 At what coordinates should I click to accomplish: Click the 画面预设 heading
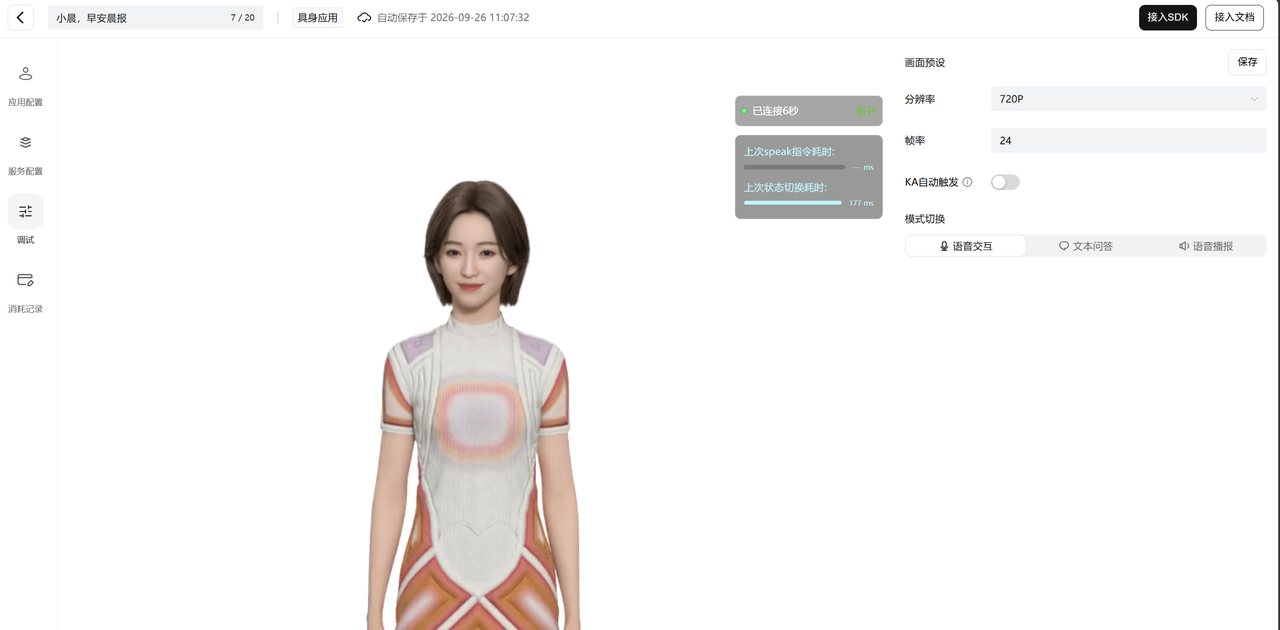tap(925, 63)
